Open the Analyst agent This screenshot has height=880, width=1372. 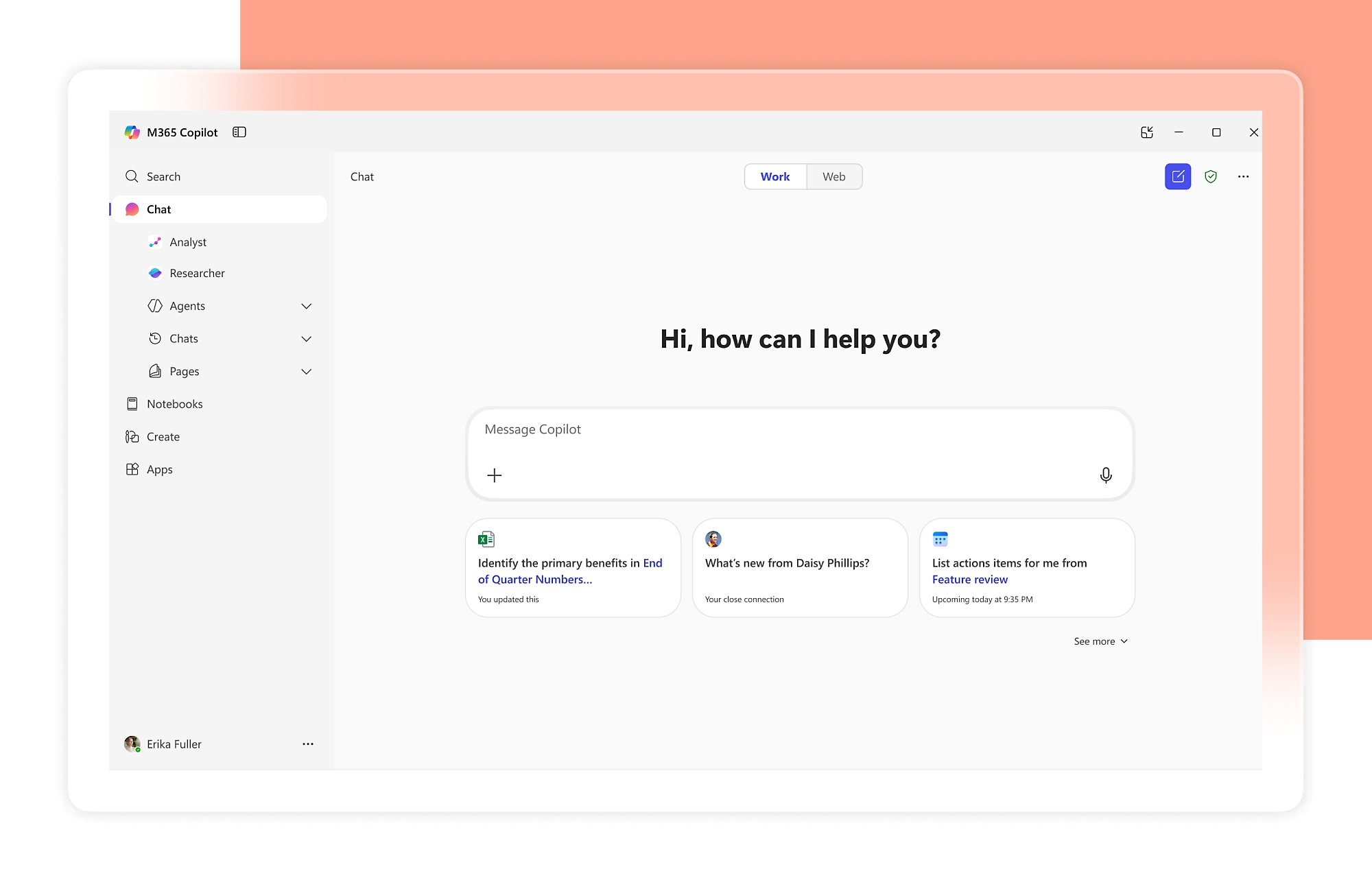(187, 242)
